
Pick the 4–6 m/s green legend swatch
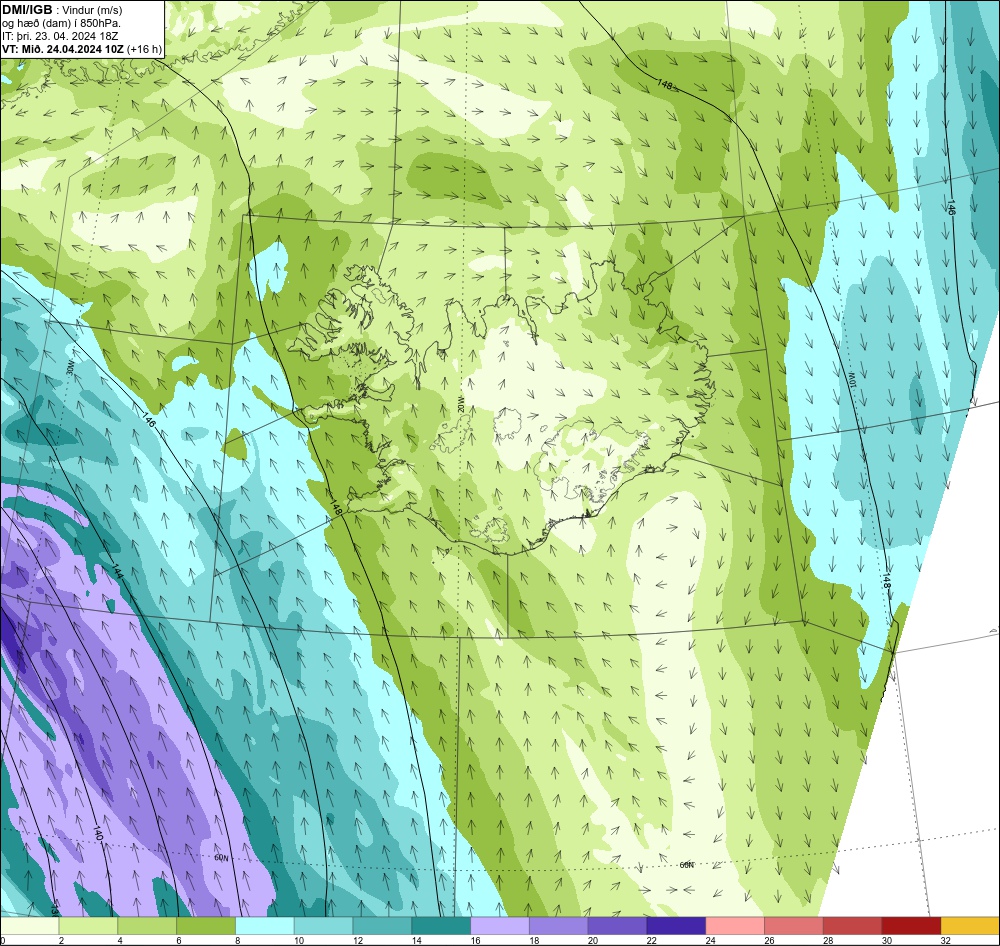pos(147,925)
